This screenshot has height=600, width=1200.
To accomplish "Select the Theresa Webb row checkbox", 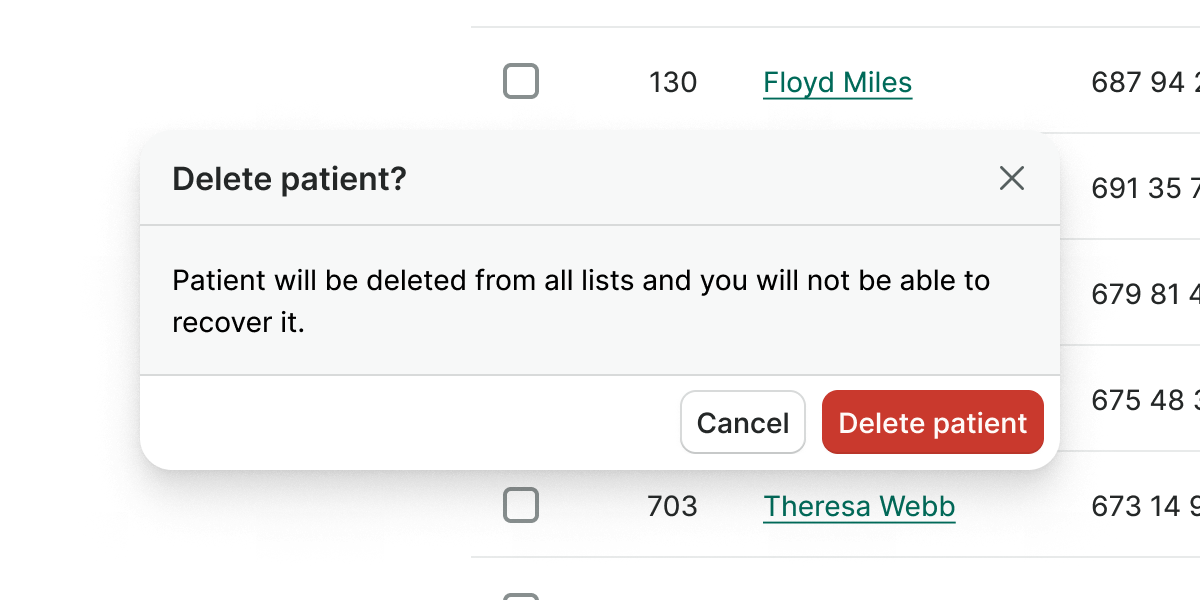I will pos(520,506).
